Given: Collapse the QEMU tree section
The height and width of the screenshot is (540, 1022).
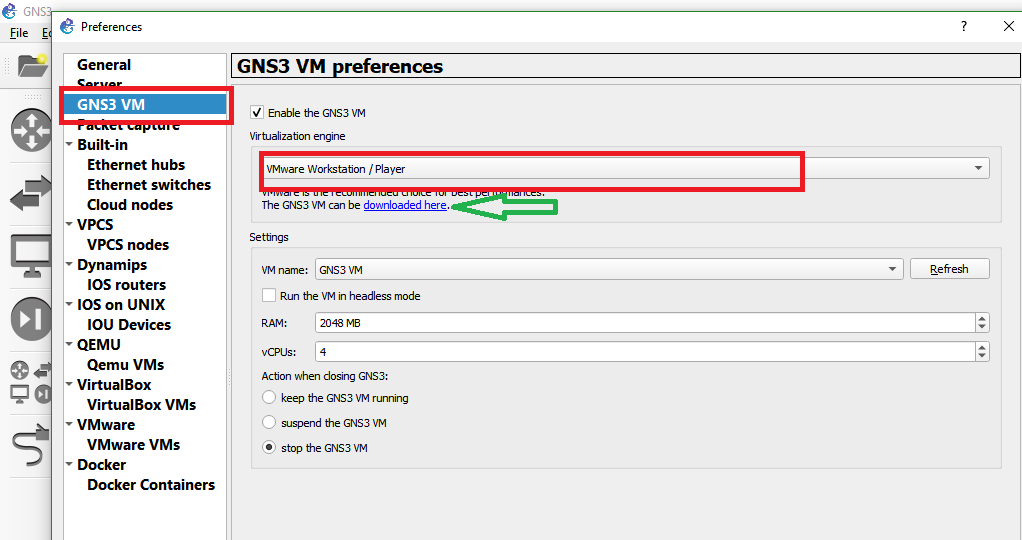Looking at the screenshot, I should pos(69,344).
